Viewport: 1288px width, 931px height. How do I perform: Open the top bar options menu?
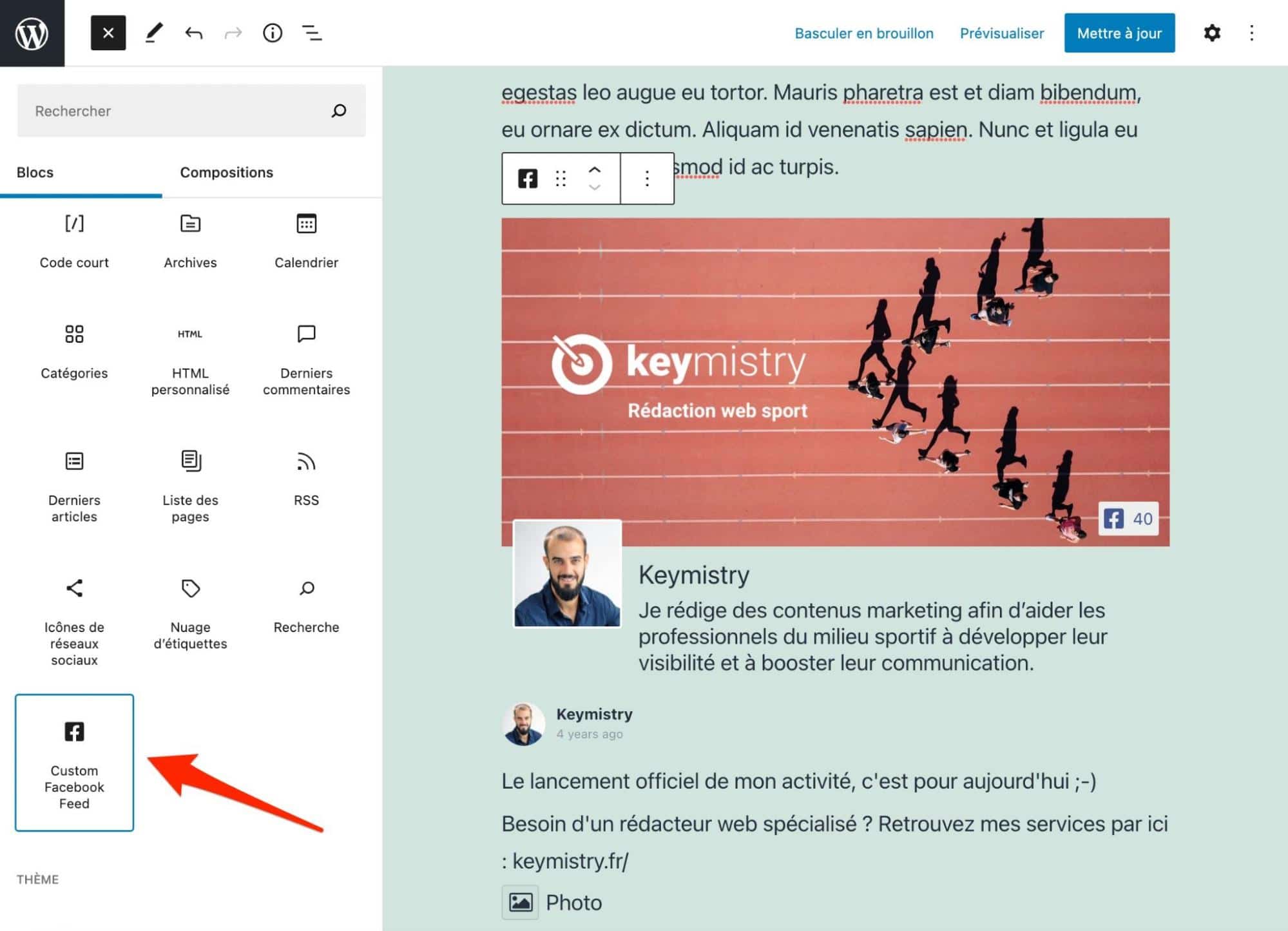(1251, 33)
